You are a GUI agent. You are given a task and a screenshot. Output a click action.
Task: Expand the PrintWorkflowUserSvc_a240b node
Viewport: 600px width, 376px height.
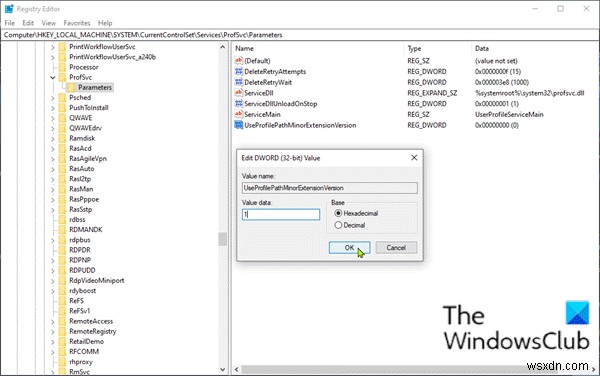52,57
